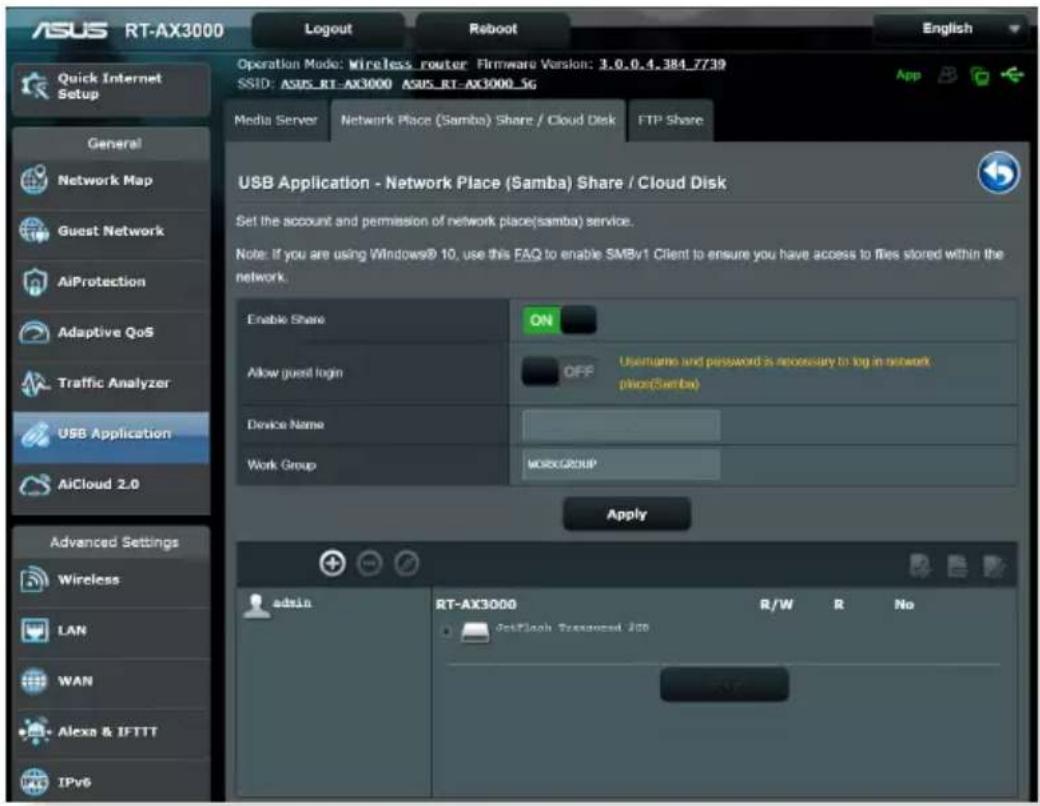1040x806 pixels.
Task: Click the RT-AX3000 device label
Action: pos(476,605)
